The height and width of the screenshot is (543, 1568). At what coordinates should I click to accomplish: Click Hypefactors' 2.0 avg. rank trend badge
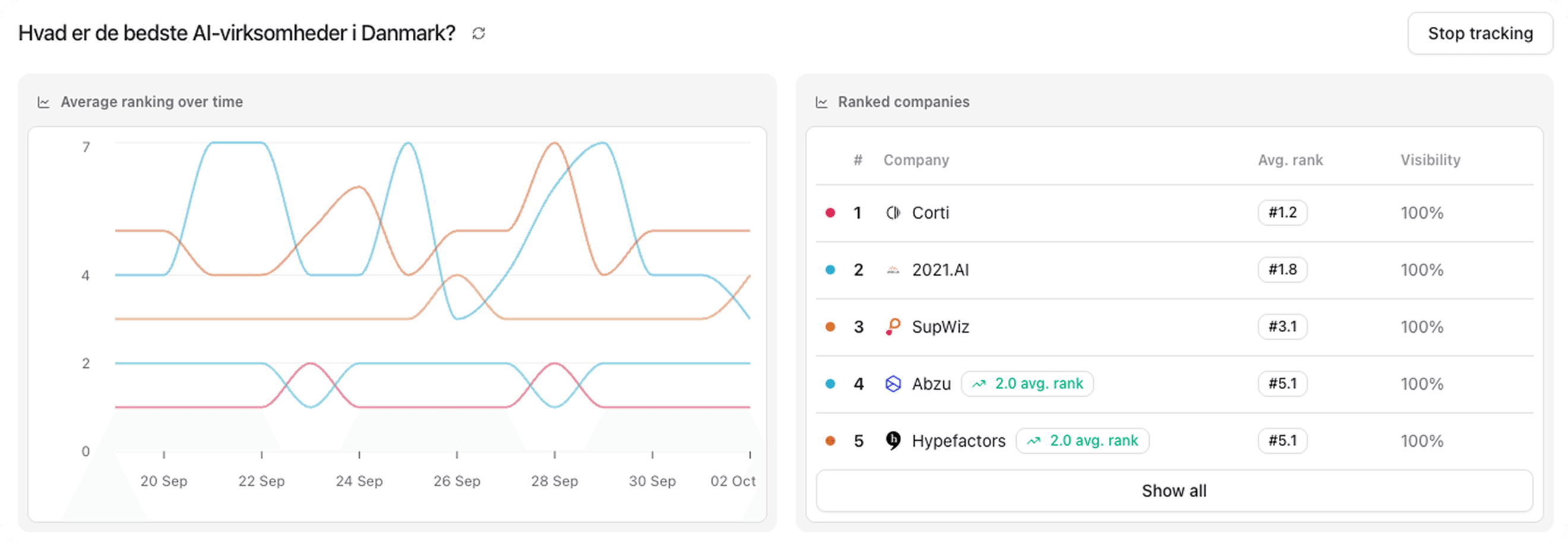click(1082, 441)
